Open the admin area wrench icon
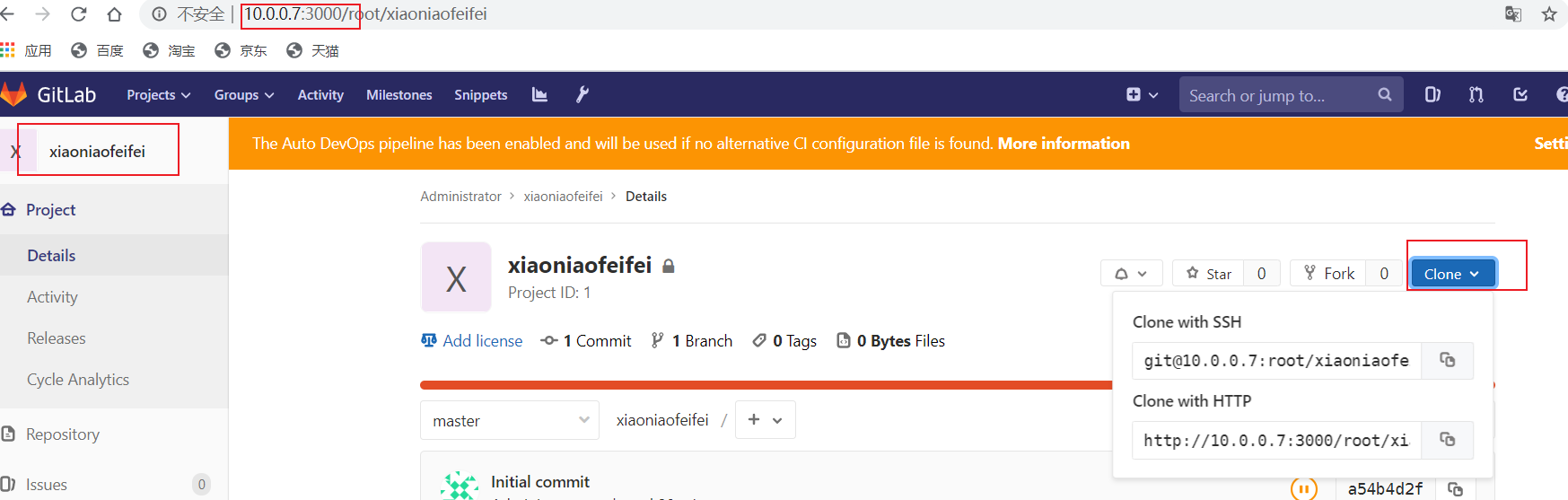The image size is (1568, 500). (583, 94)
